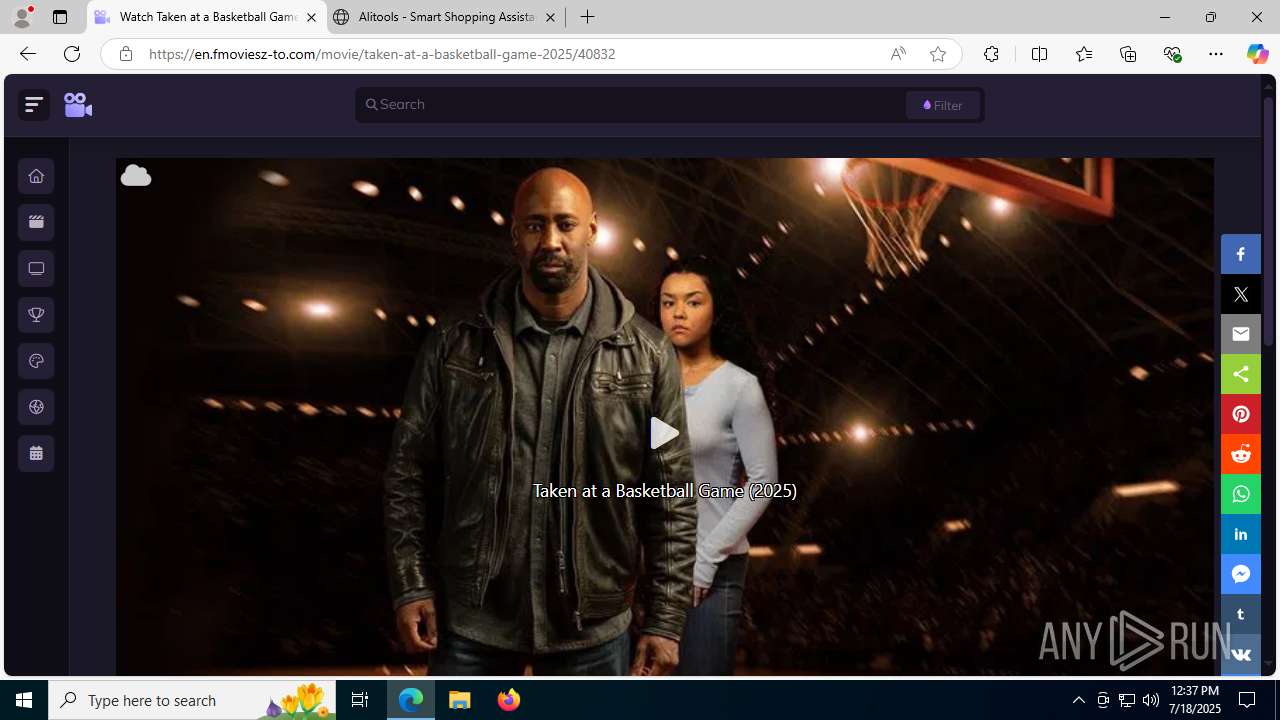Open the Movies clapperboard sidebar icon
Viewport: 1280px width, 720px height.
(x=36, y=222)
